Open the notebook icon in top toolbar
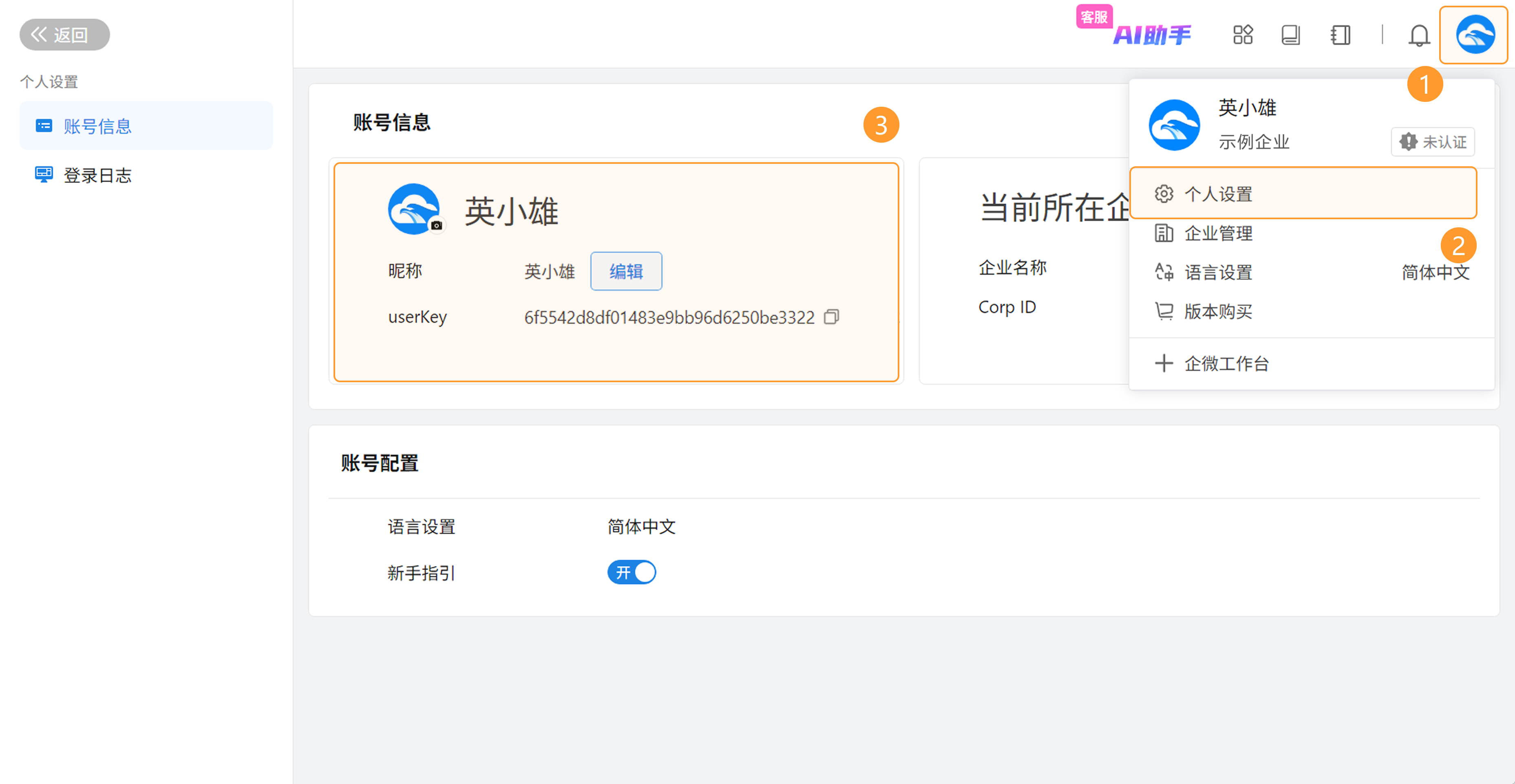The image size is (1515, 784). [1341, 35]
